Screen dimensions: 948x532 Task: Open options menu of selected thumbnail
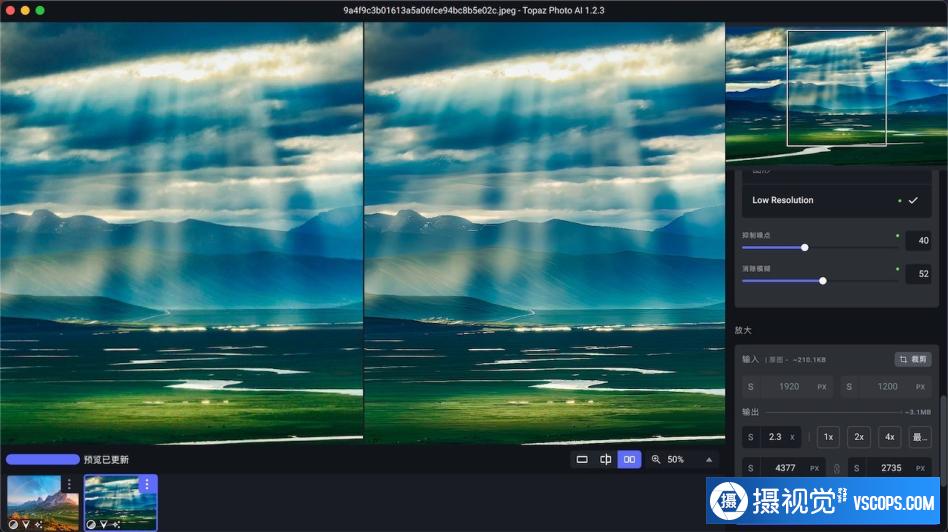click(147, 484)
